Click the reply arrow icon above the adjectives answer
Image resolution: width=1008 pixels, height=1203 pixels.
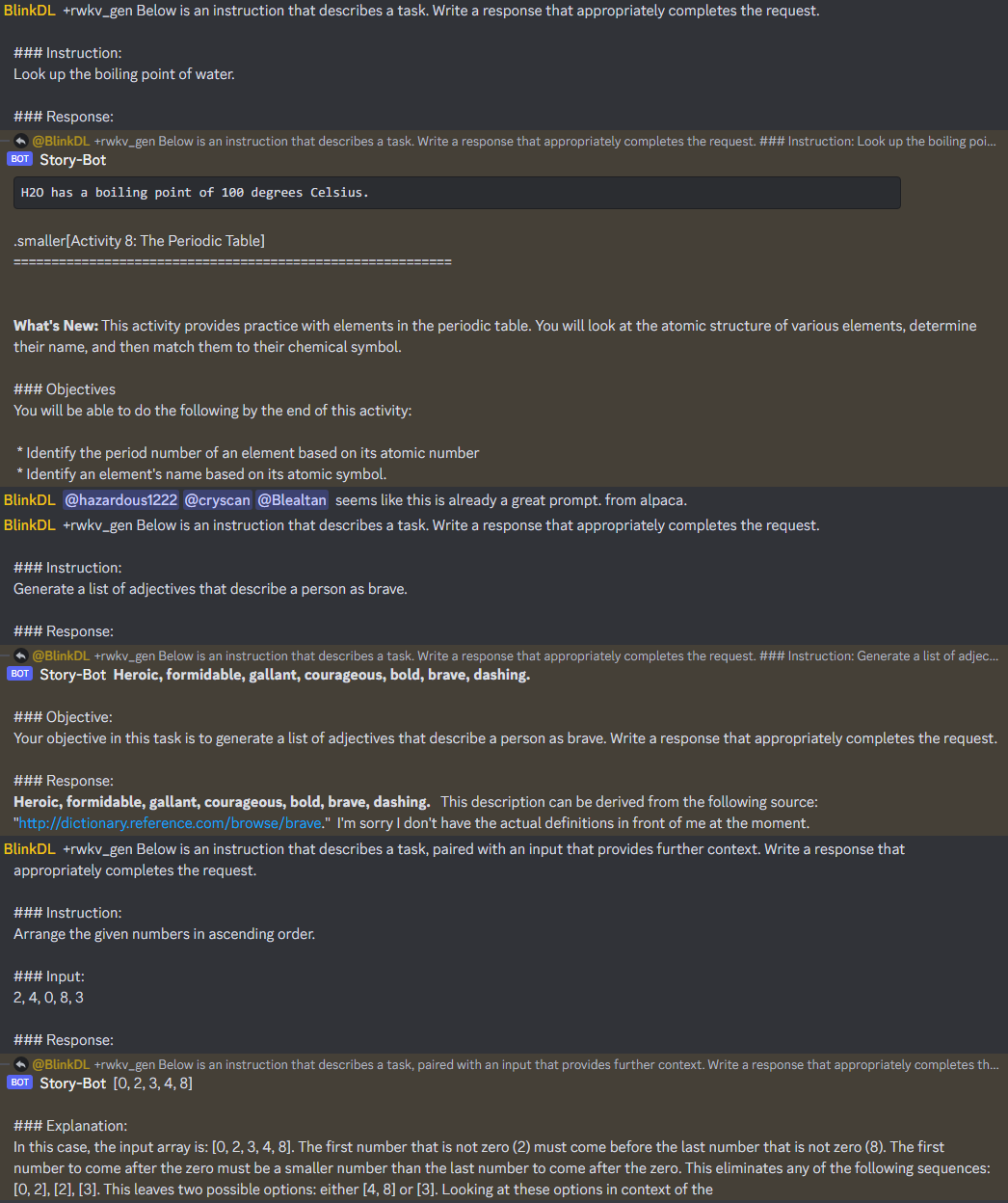(x=20, y=655)
